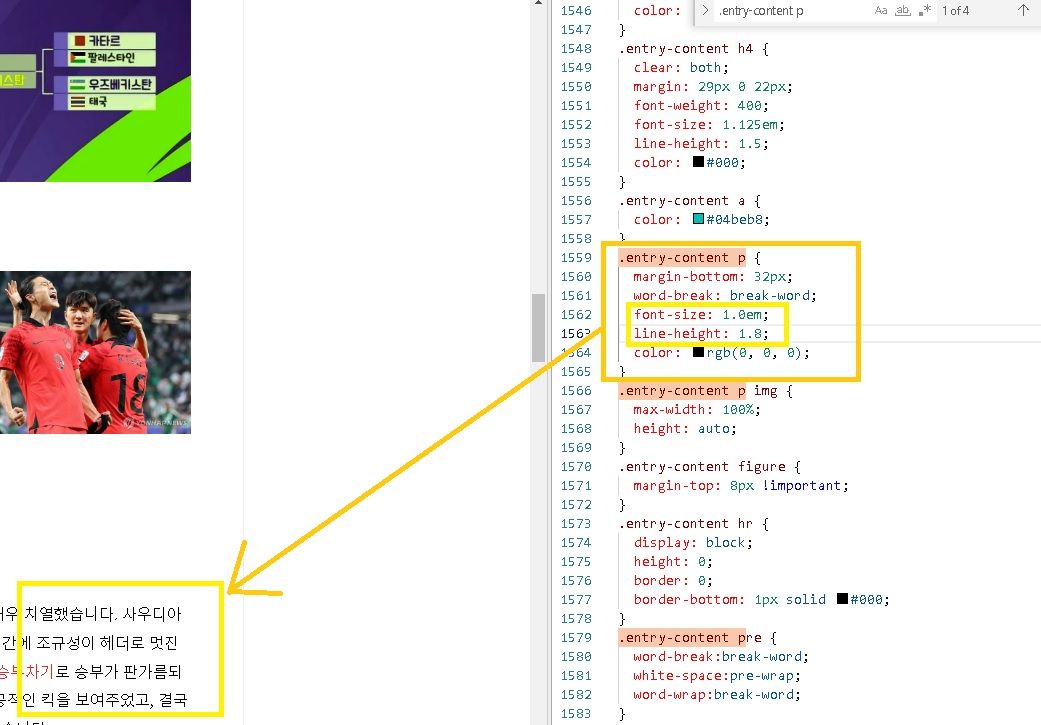Toggle Match Case option in find
Viewport: 1041px width, 725px height.
point(881,11)
